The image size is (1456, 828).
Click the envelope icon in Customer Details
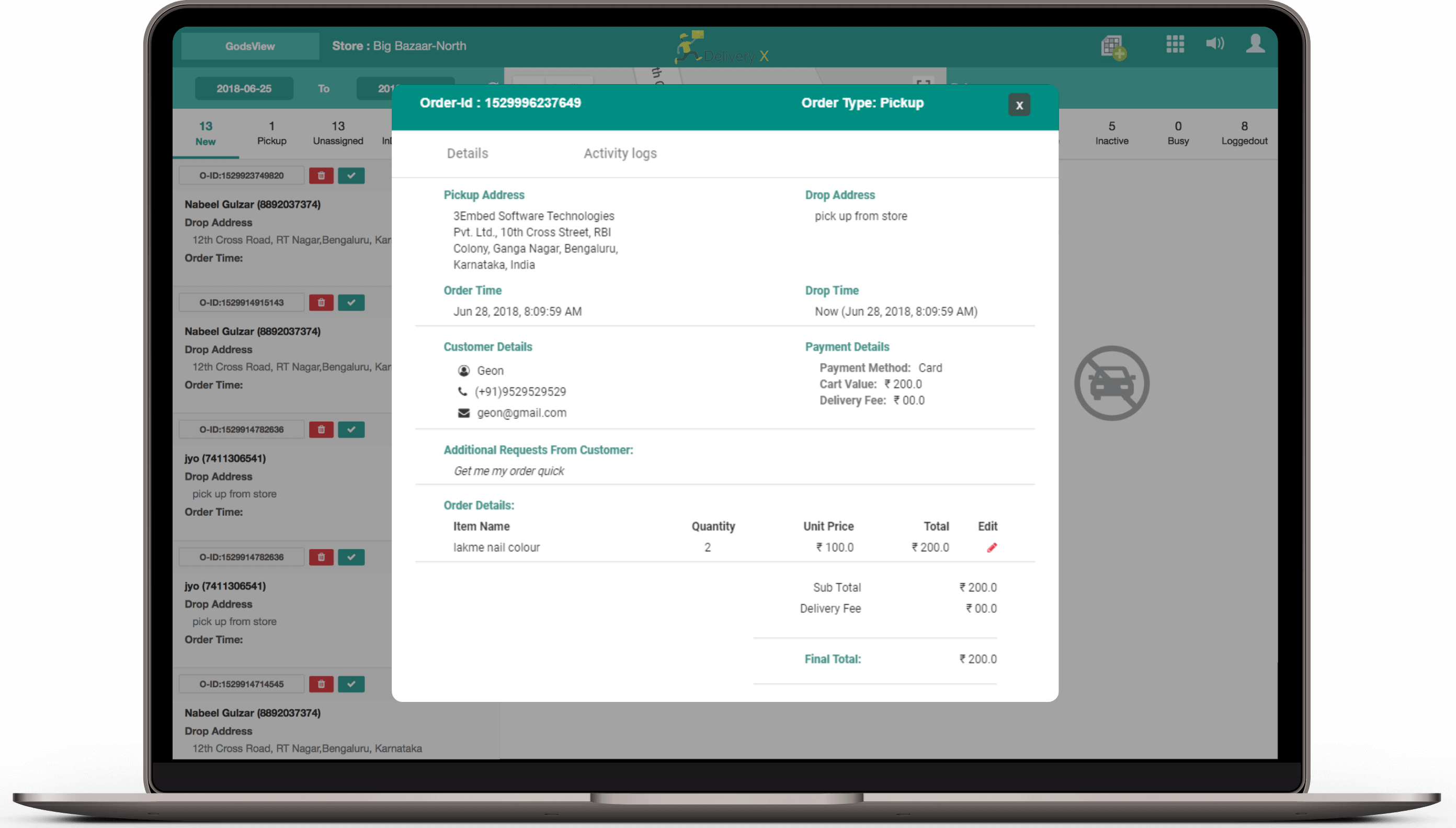point(464,413)
